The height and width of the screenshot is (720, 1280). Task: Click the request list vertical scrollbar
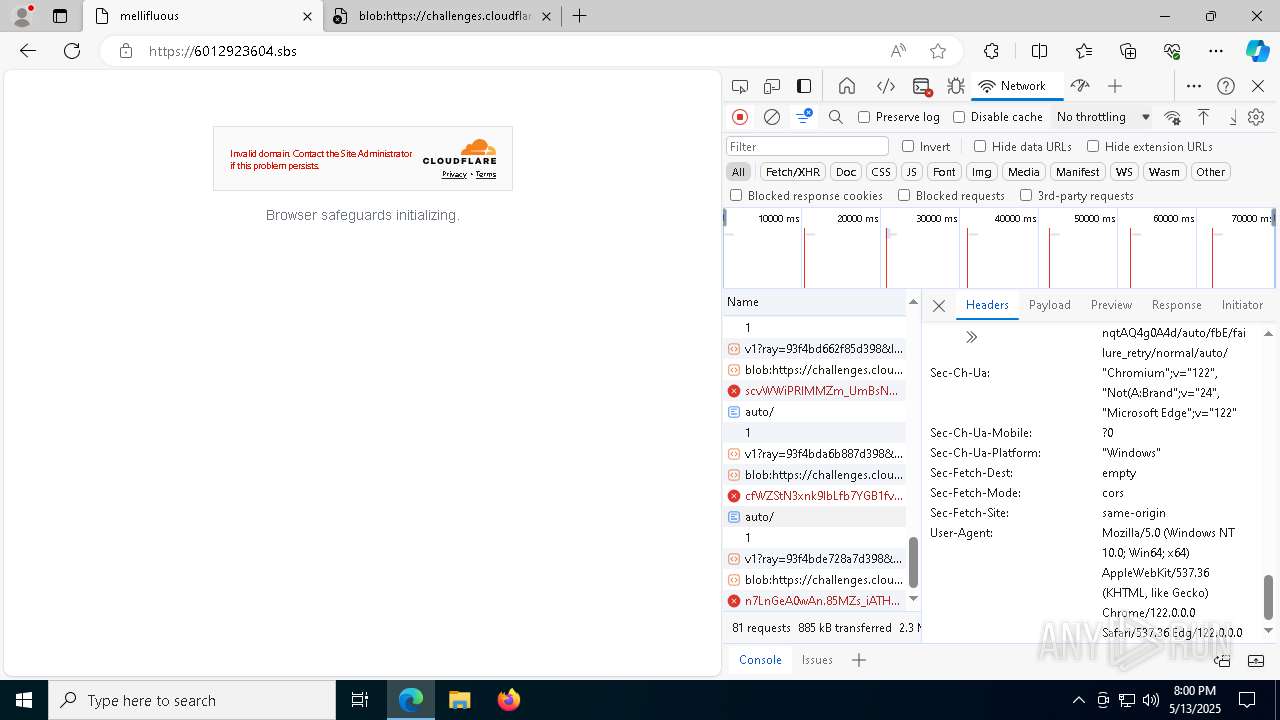click(913, 563)
